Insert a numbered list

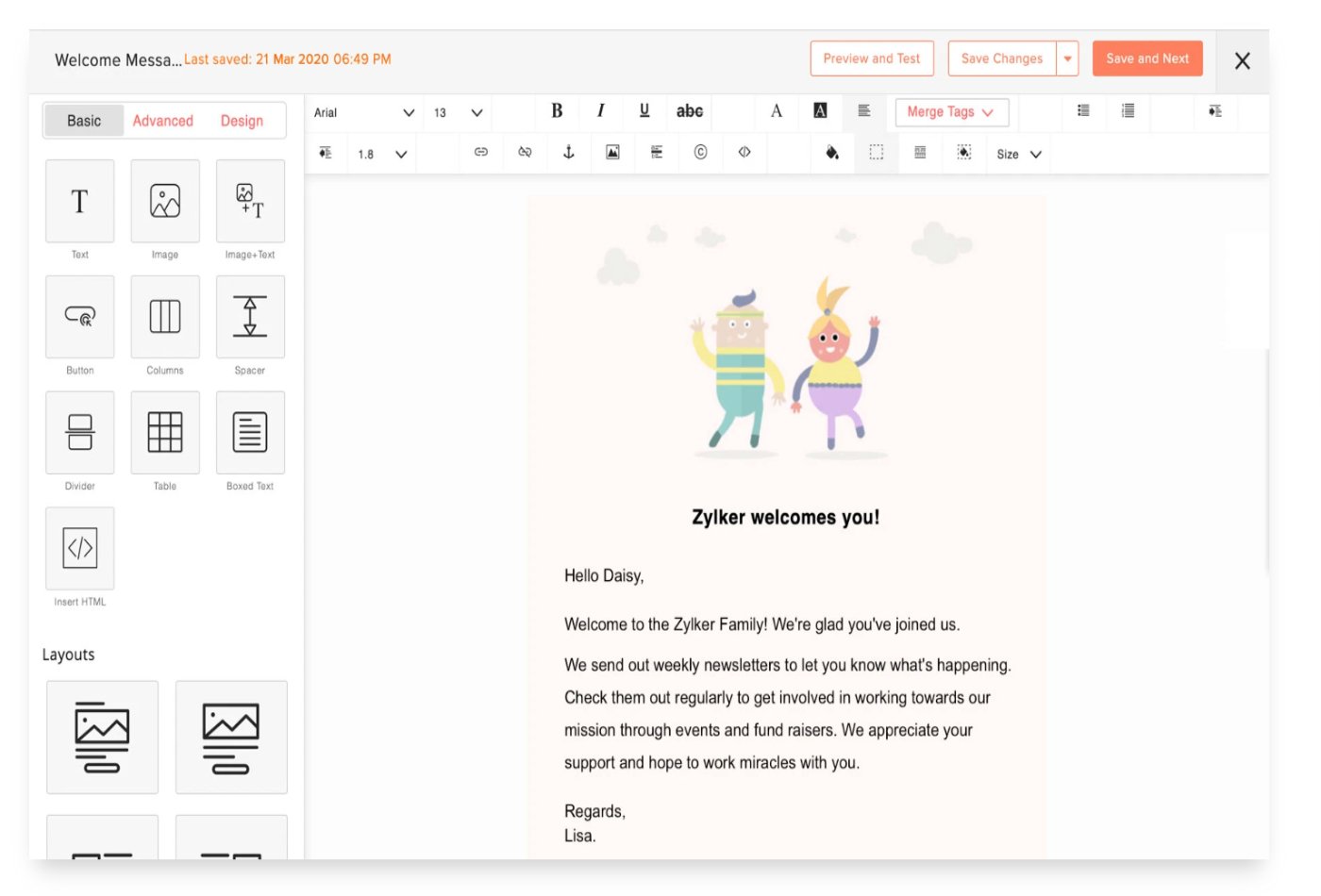(x=1128, y=111)
